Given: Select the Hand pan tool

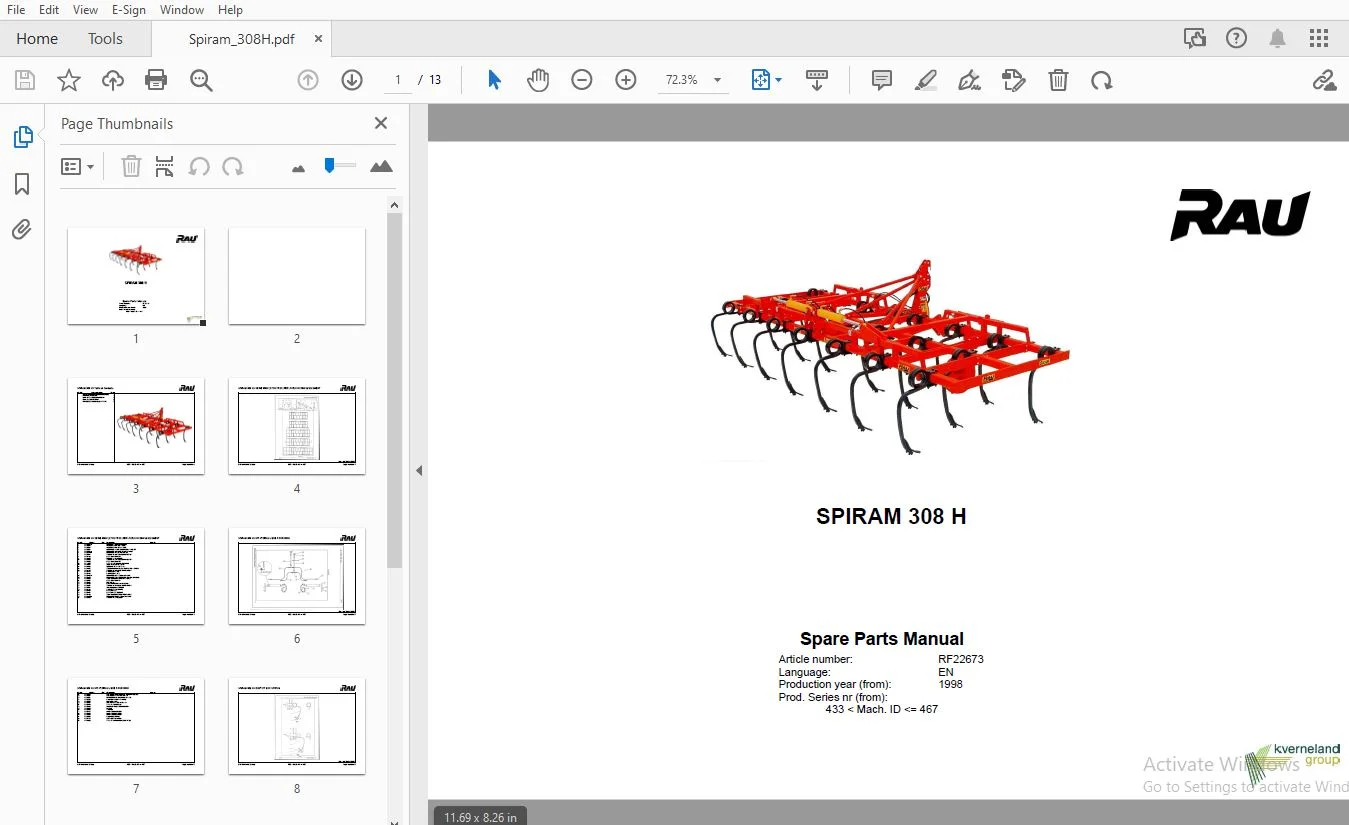Looking at the screenshot, I should pos(538,80).
